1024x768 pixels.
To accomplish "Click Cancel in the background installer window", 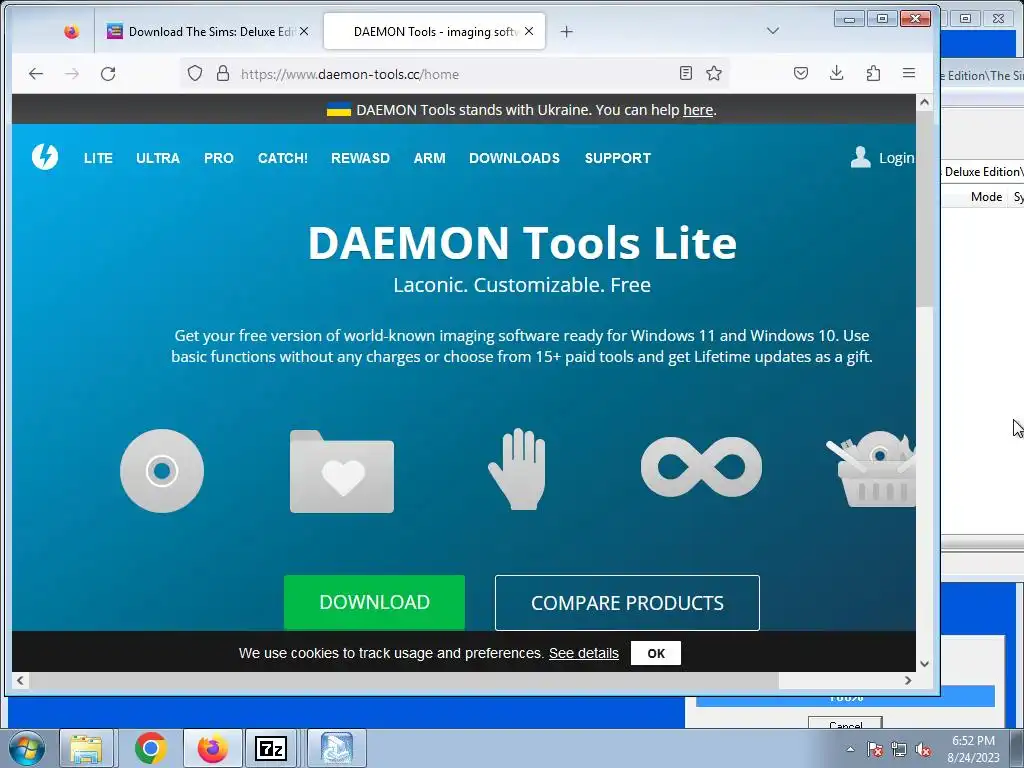I will point(845,724).
